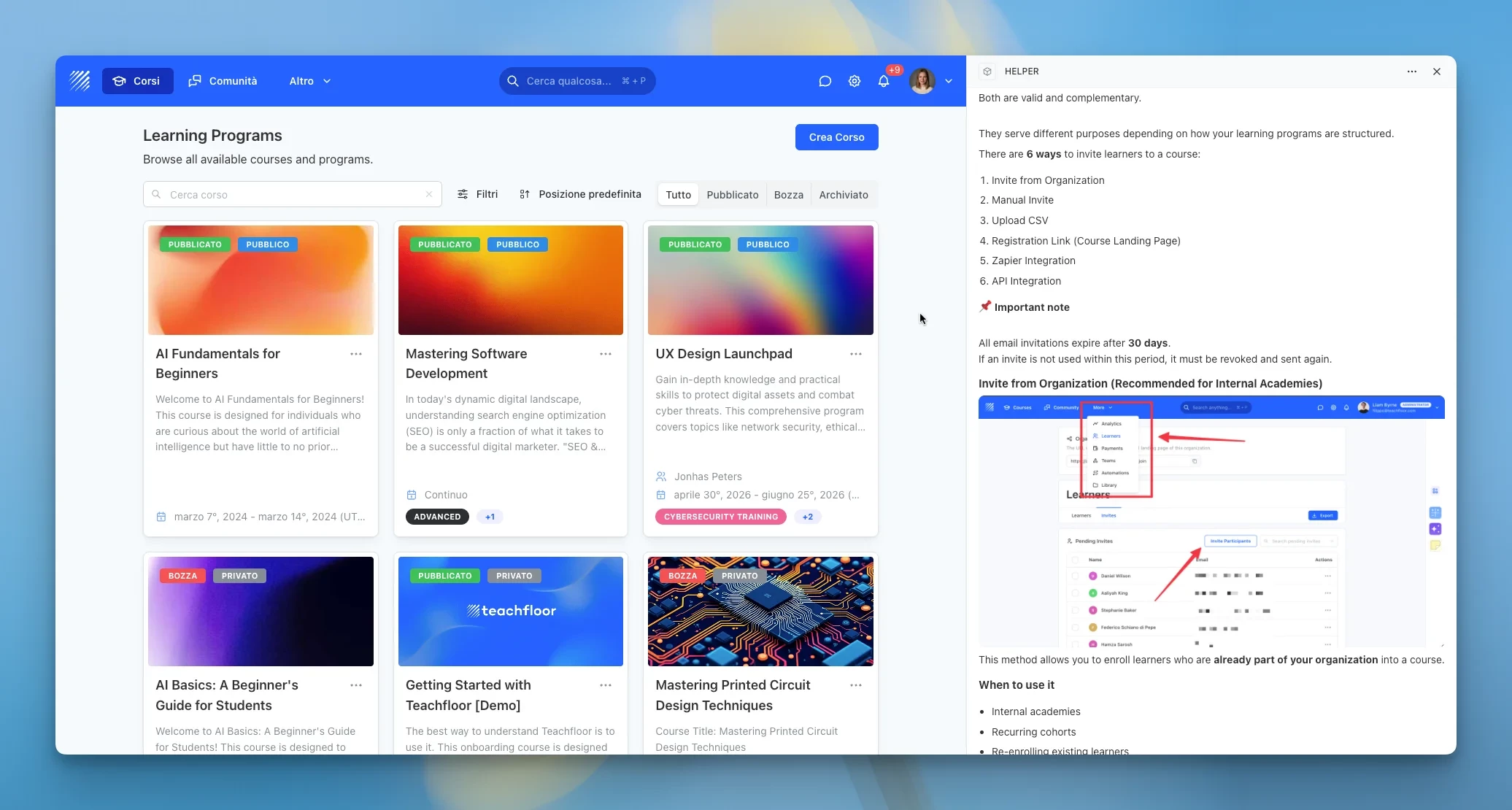Click the calendar icon beside aprile 30°, 2026
The height and width of the screenshot is (810, 1512).
pyautogui.click(x=661, y=495)
